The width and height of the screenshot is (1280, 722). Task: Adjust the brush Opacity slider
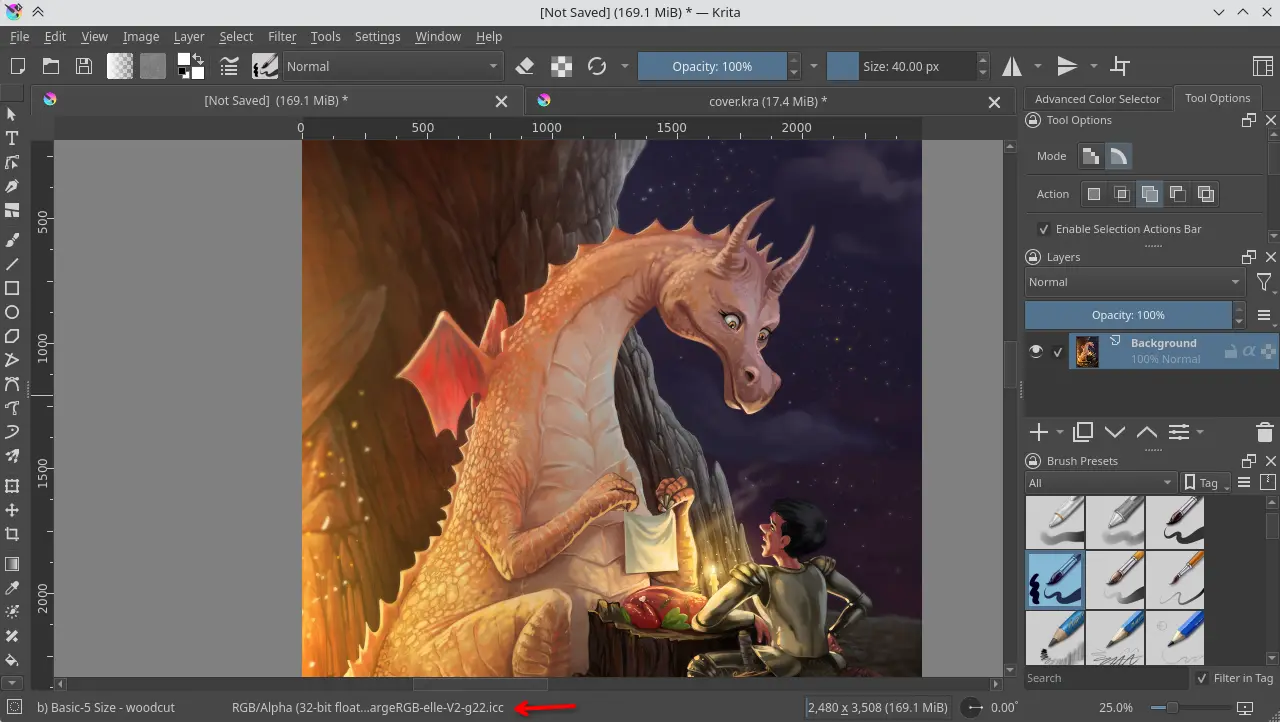(x=712, y=66)
